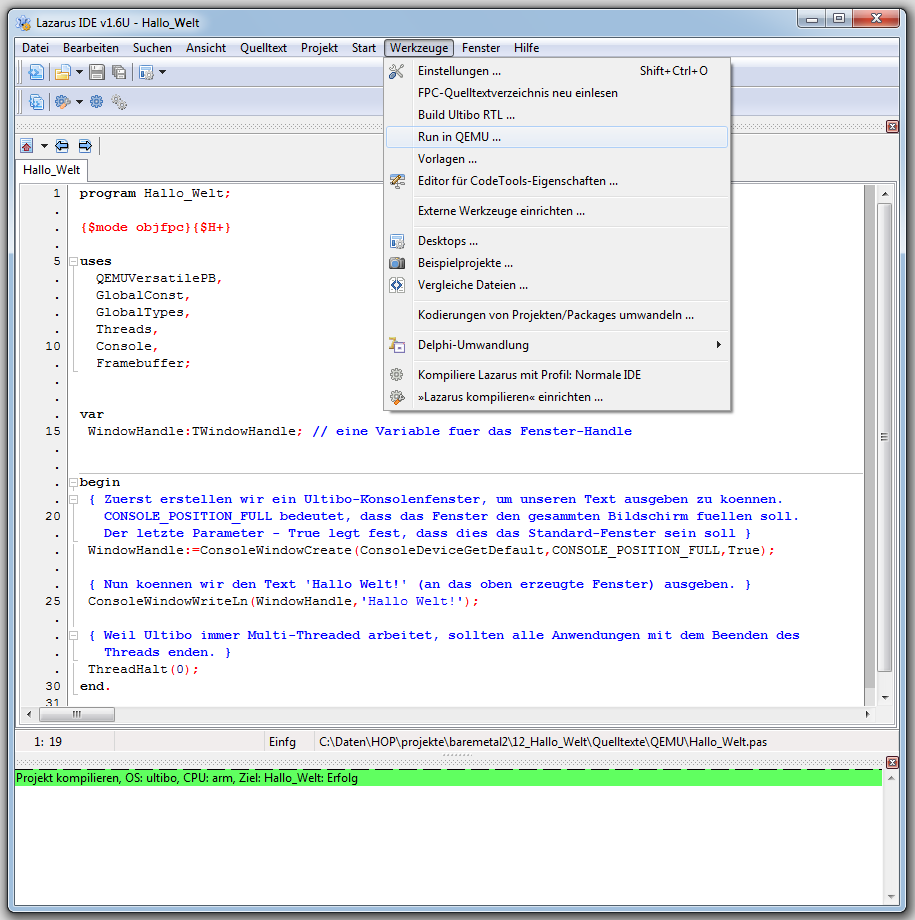
Task: Open the build mode dropdown arrow
Action: click(x=79, y=102)
